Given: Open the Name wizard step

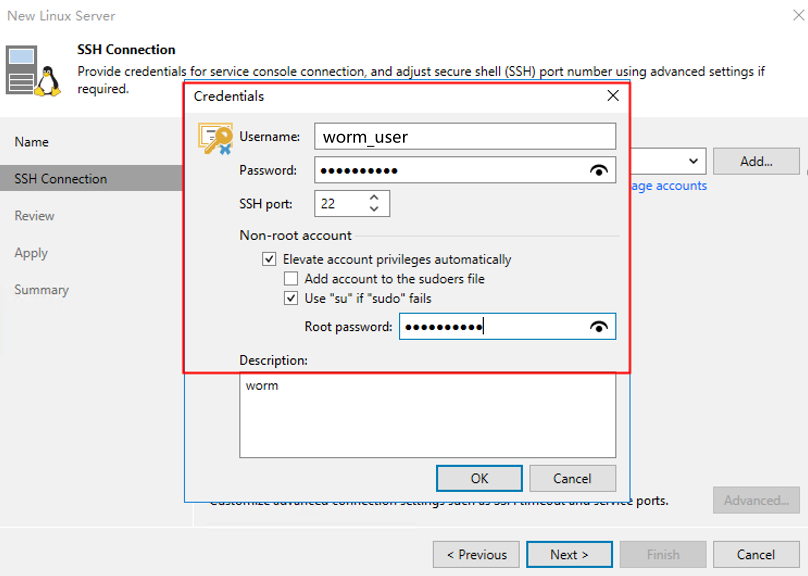Looking at the screenshot, I should 32,142.
